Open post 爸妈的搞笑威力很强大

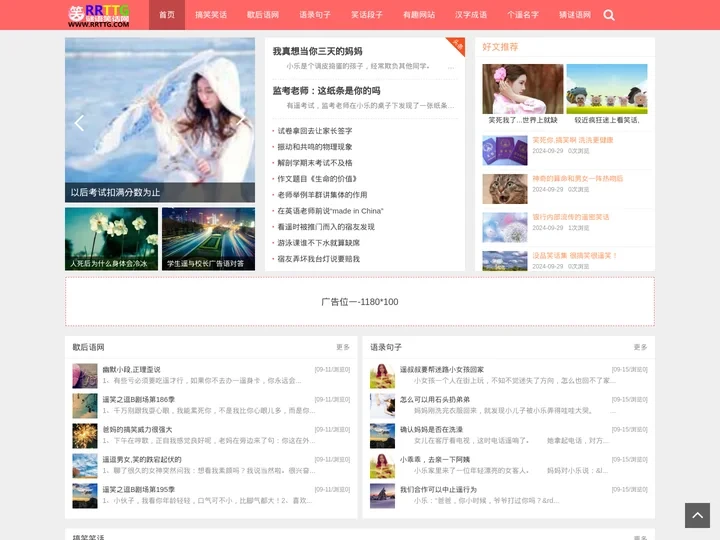pyautogui.click(x=137, y=429)
